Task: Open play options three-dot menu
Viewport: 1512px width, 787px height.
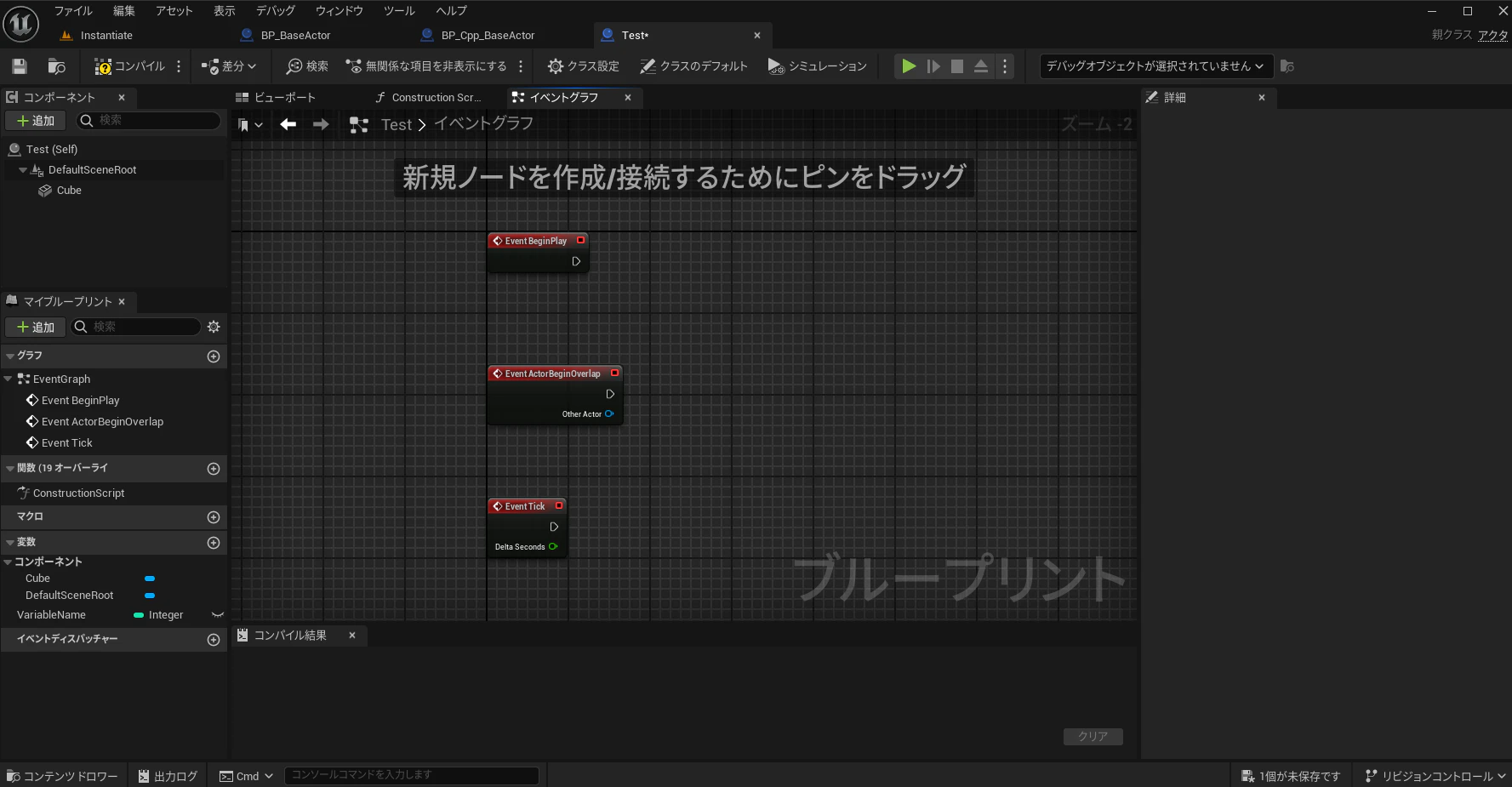Action: pos(1005,66)
